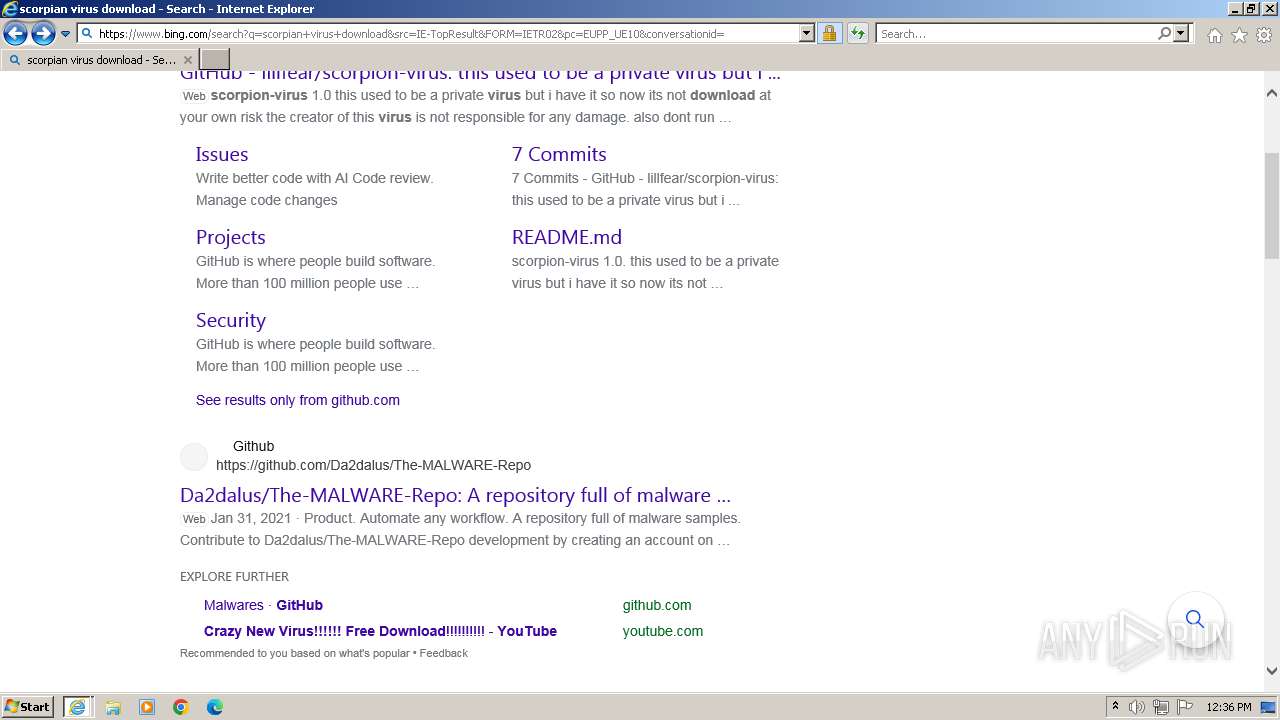Open the Home icon
The height and width of the screenshot is (720, 1280).
click(x=1214, y=35)
